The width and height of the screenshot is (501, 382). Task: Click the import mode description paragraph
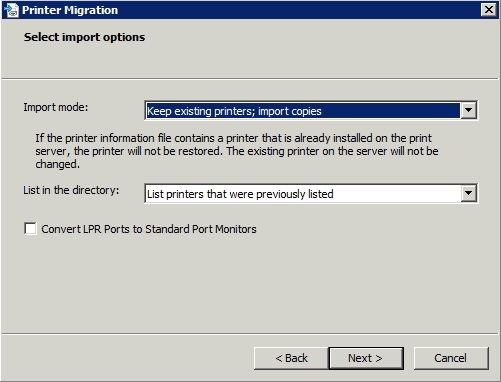[x=237, y=151]
